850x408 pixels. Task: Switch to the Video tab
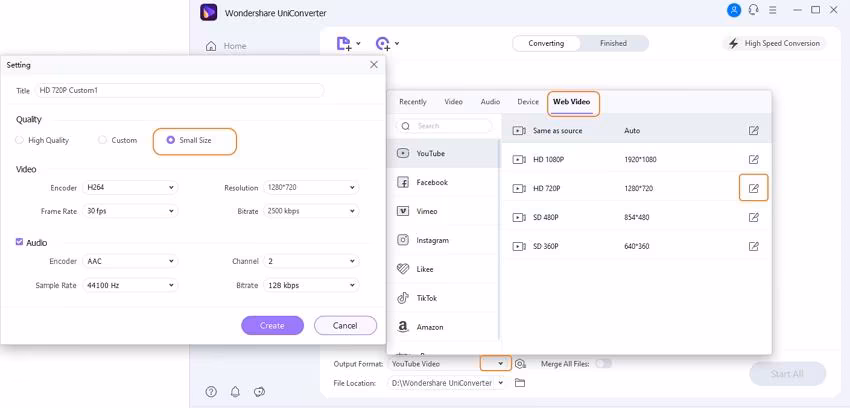click(x=454, y=102)
